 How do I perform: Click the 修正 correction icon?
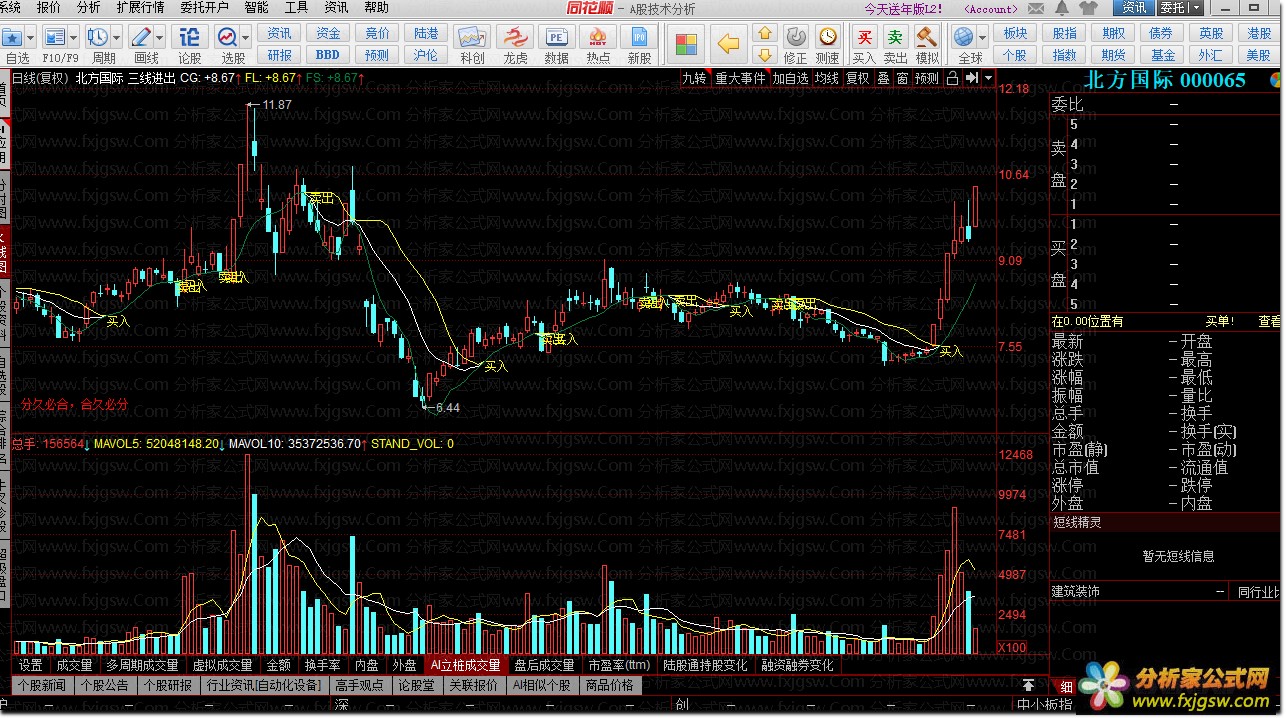click(x=795, y=37)
